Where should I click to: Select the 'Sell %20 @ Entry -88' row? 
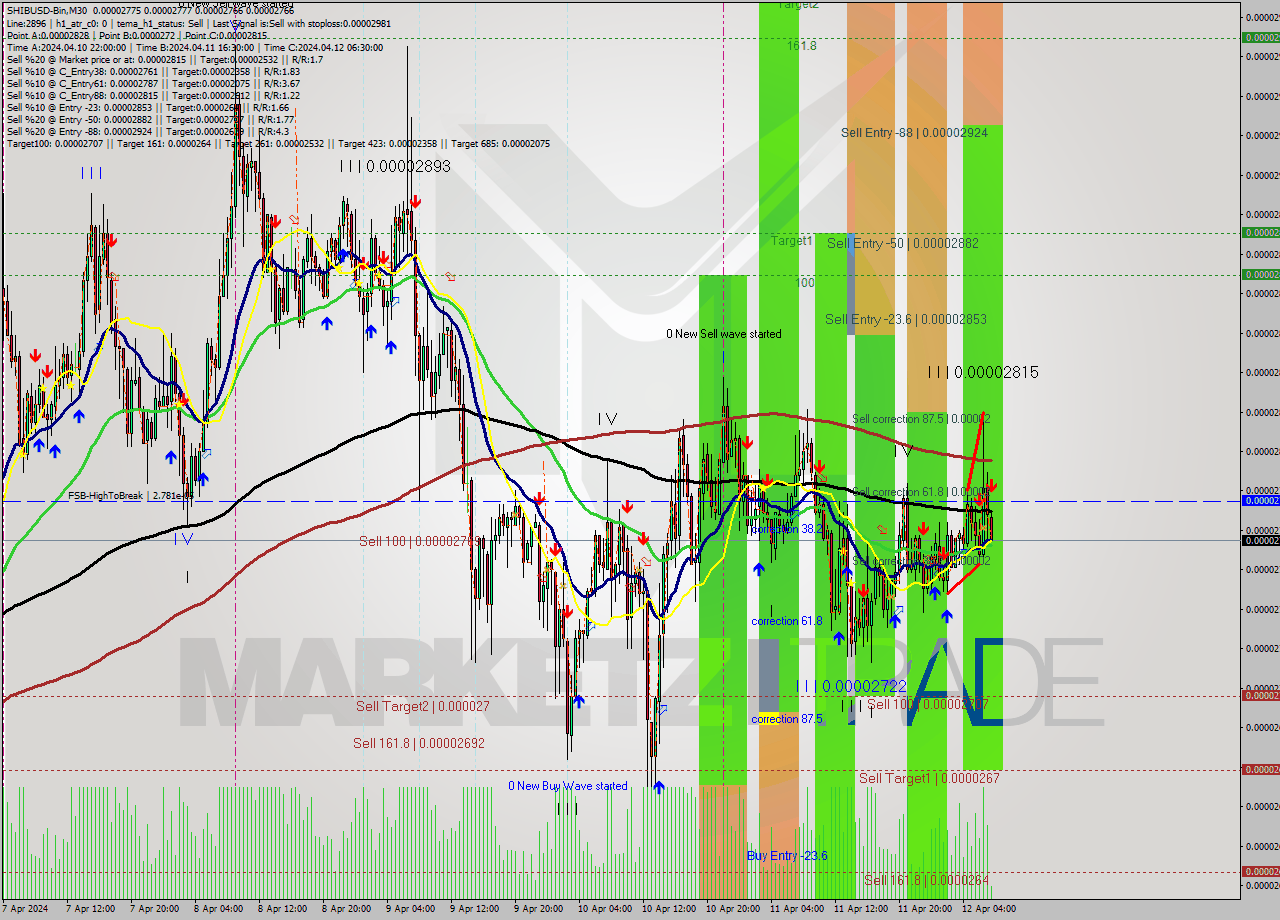point(147,131)
